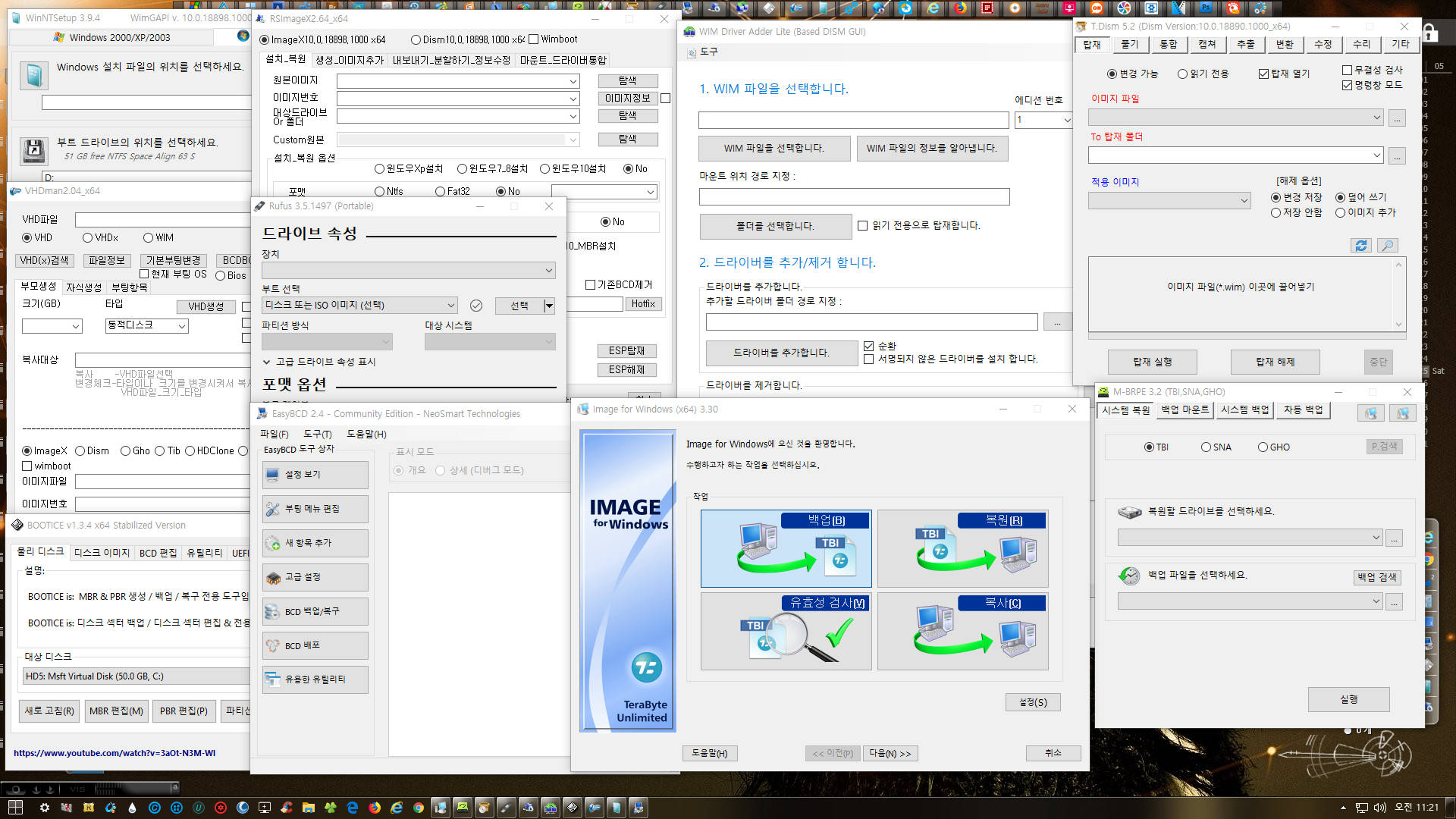
Task: Click the refresh icon in T.Dism
Action: 1361,246
